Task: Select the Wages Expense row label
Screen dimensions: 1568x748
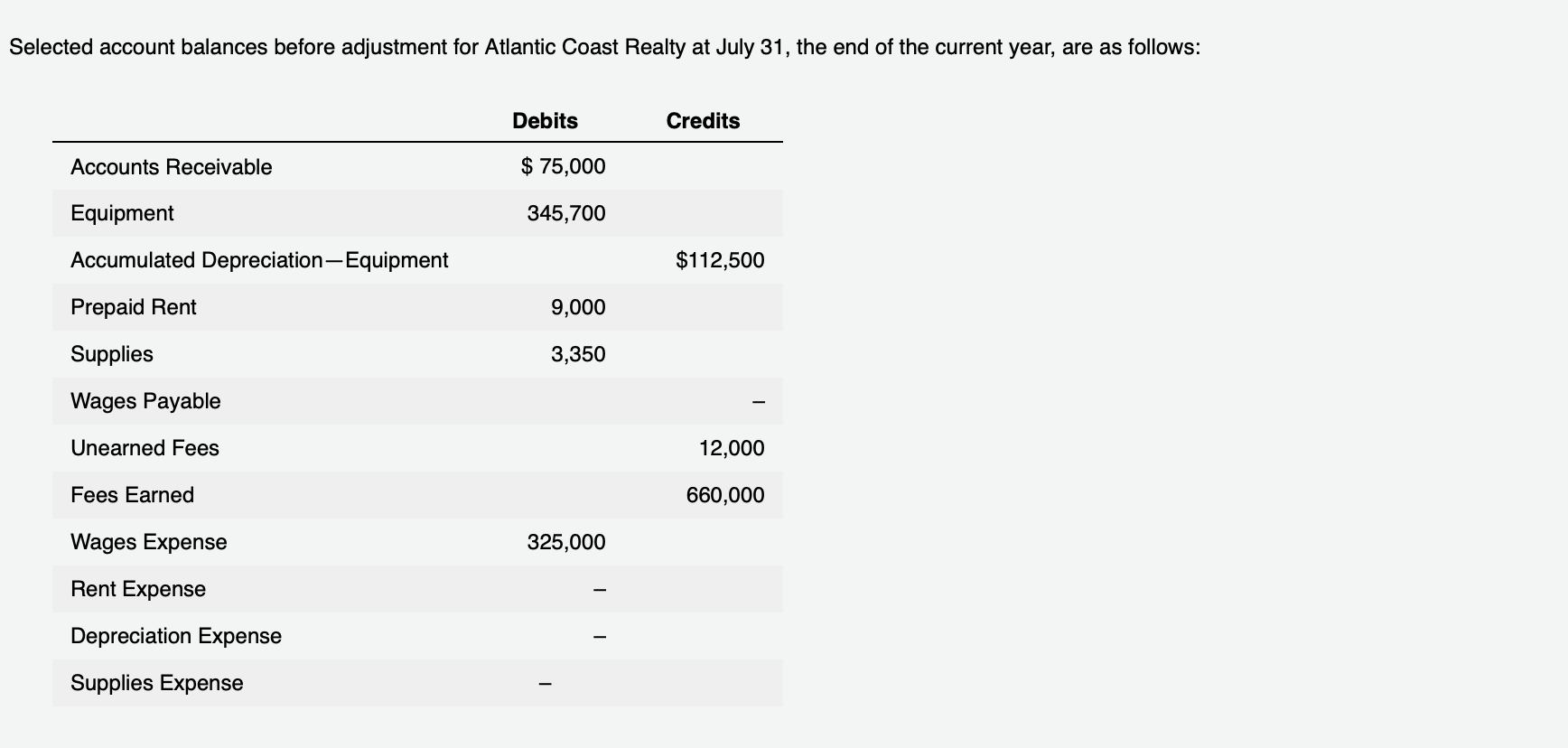Action: click(x=149, y=543)
